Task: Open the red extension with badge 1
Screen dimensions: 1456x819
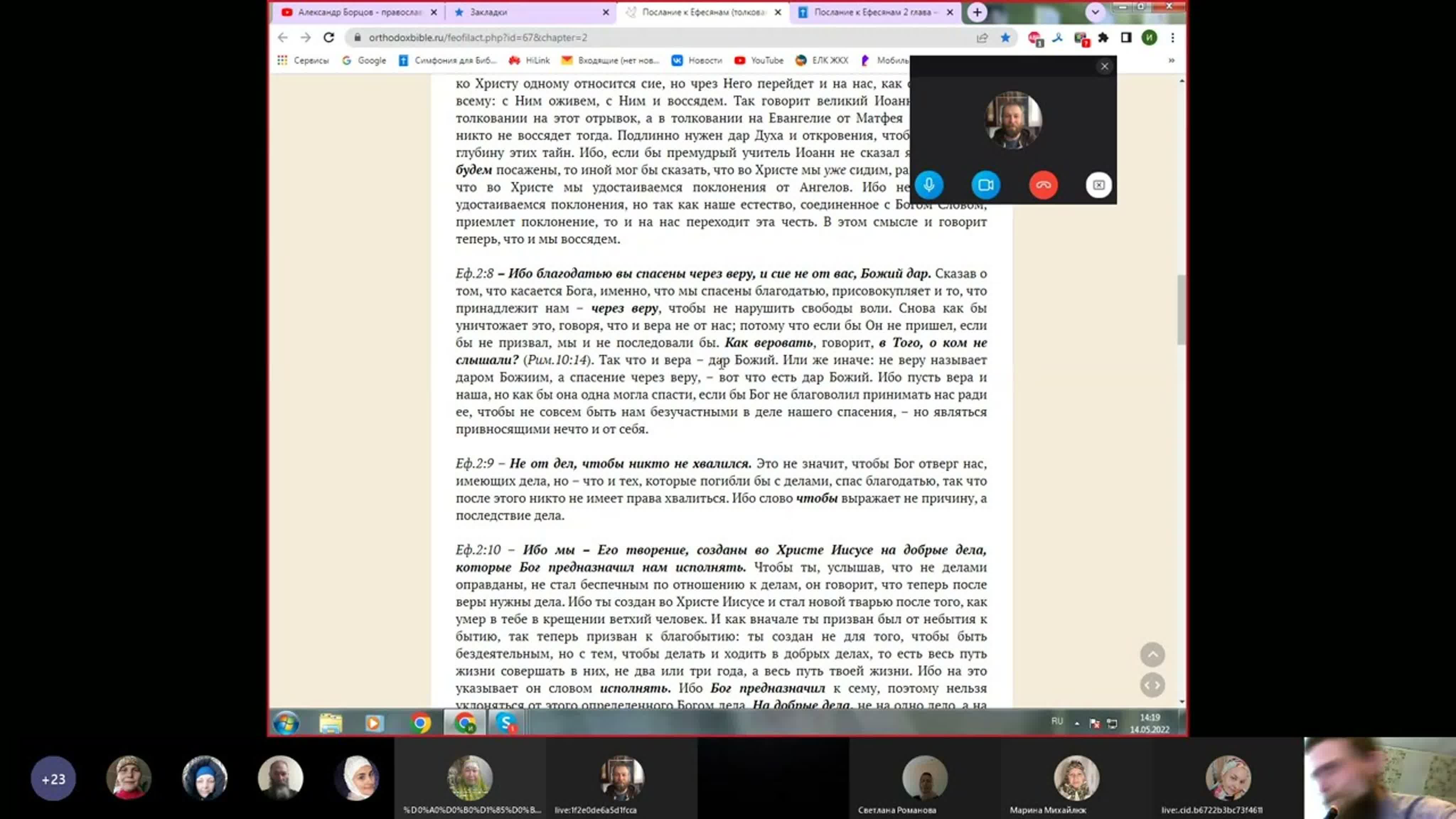Action: [x=1035, y=38]
